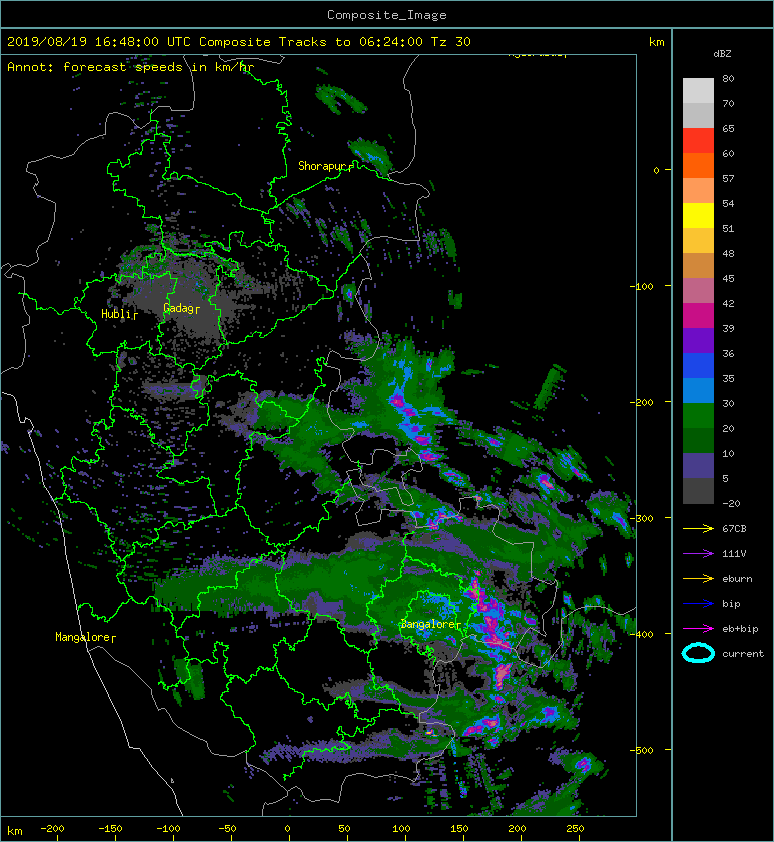Click the 'Composite_Image' title text

coord(387,15)
